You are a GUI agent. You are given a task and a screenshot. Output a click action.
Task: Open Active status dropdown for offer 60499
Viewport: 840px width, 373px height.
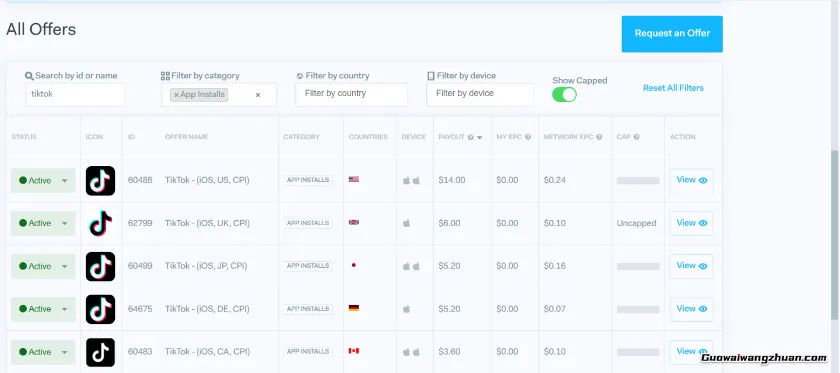[x=43, y=266]
